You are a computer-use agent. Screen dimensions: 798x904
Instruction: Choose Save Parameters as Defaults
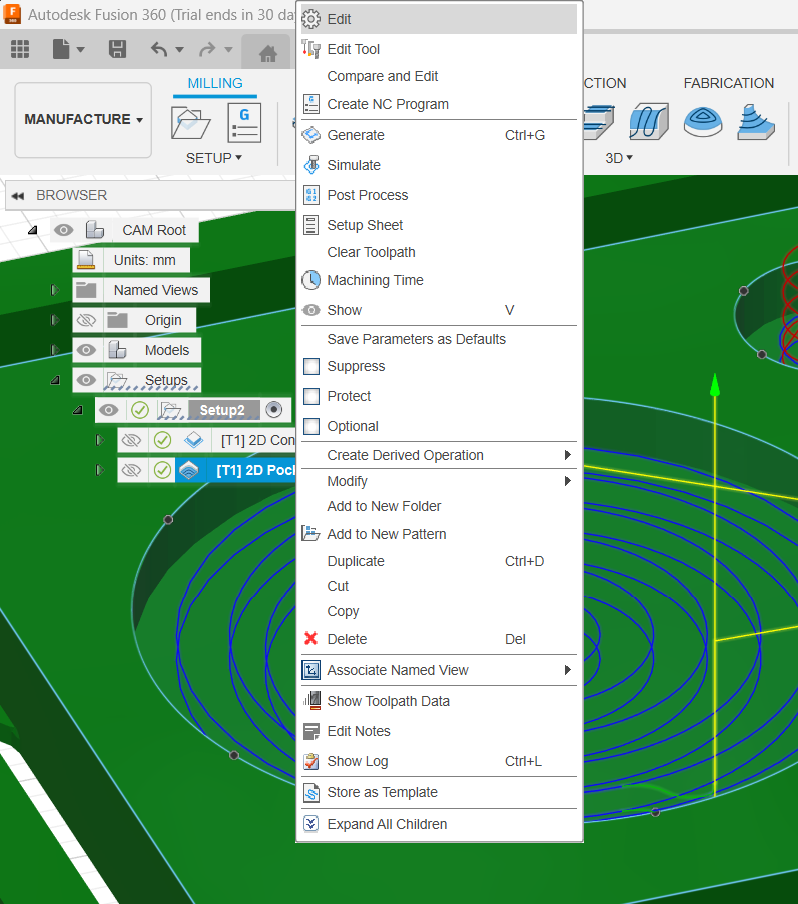pos(416,339)
